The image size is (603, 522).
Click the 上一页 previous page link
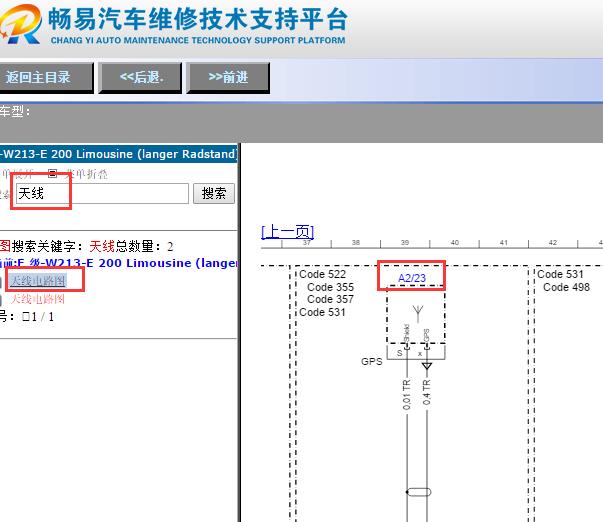[287, 231]
